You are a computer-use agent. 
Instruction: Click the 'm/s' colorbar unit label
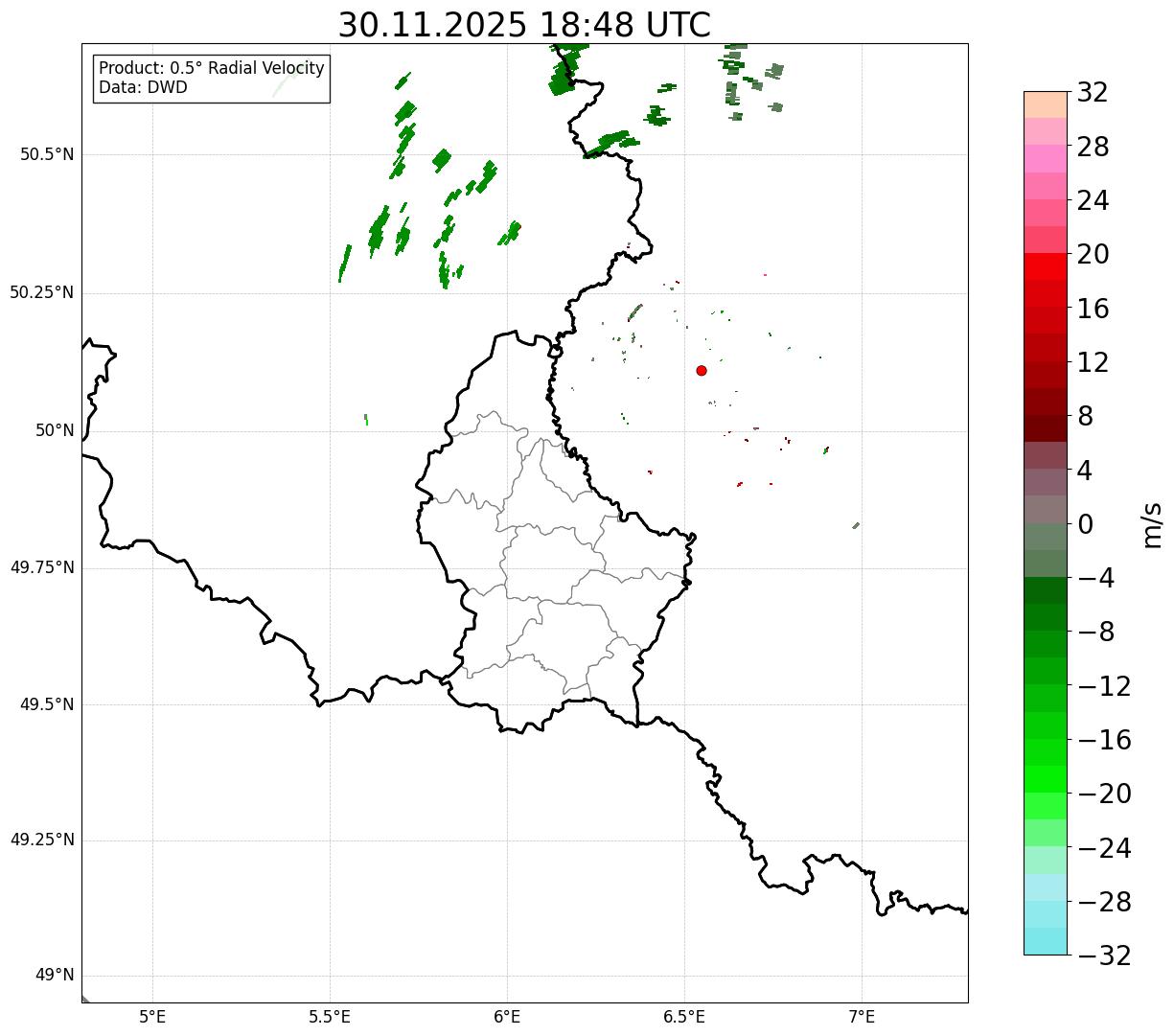click(1151, 524)
